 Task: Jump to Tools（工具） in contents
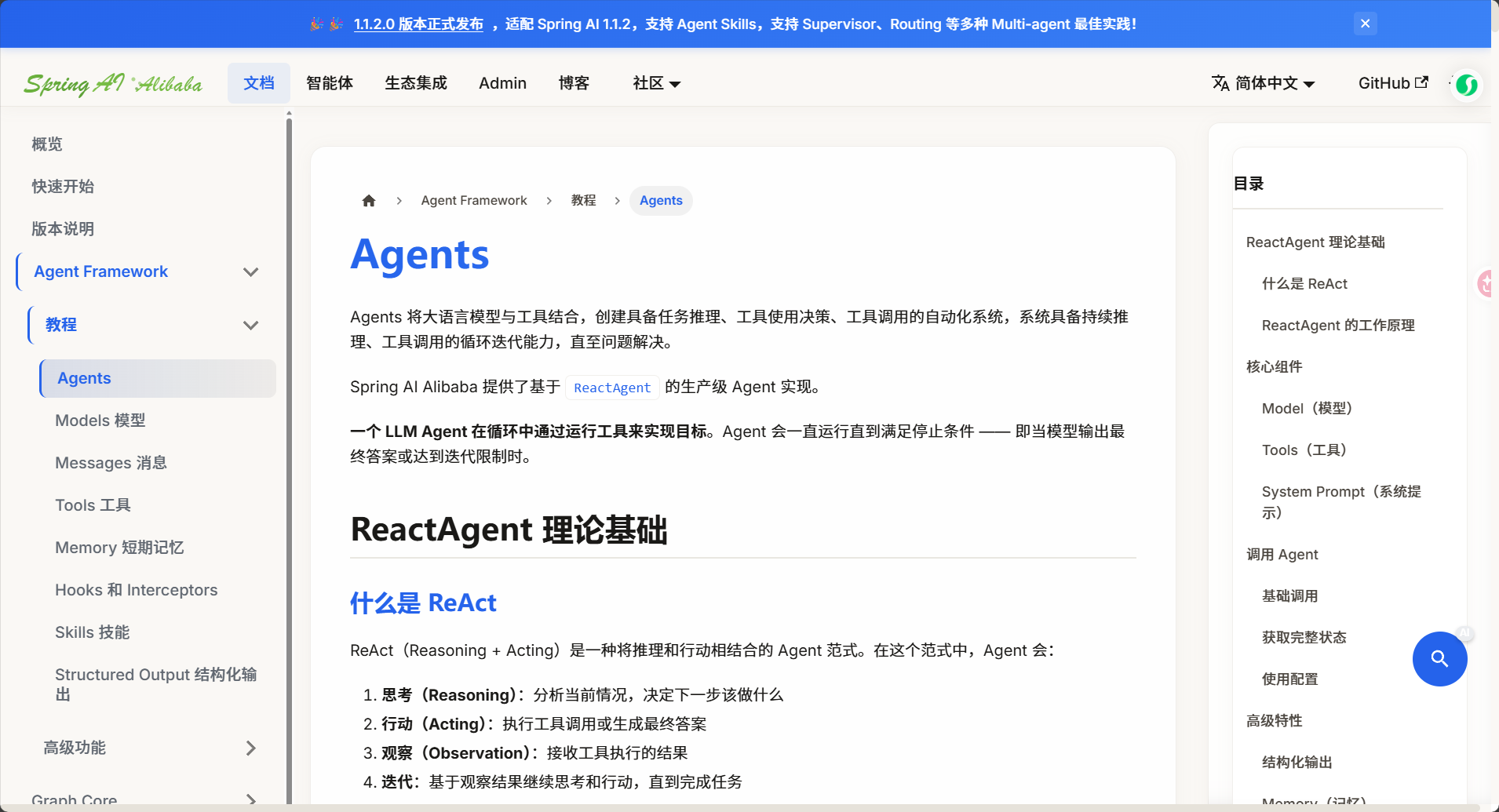(1308, 450)
